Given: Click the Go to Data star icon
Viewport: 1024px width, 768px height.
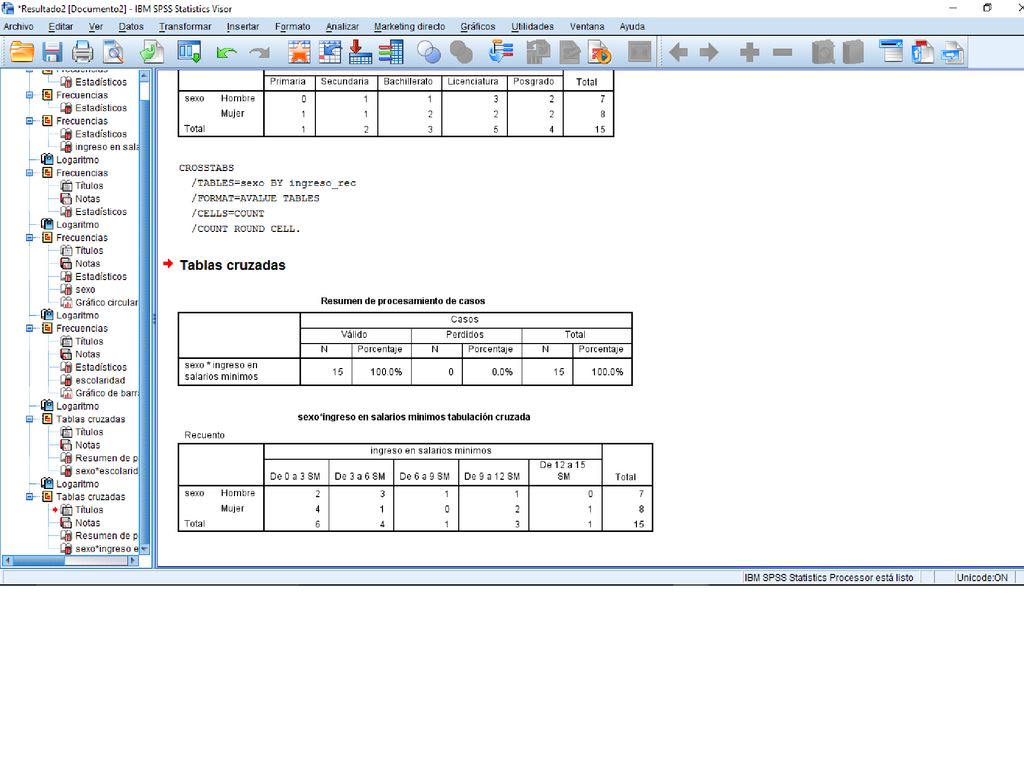Looking at the screenshot, I should (x=299, y=52).
